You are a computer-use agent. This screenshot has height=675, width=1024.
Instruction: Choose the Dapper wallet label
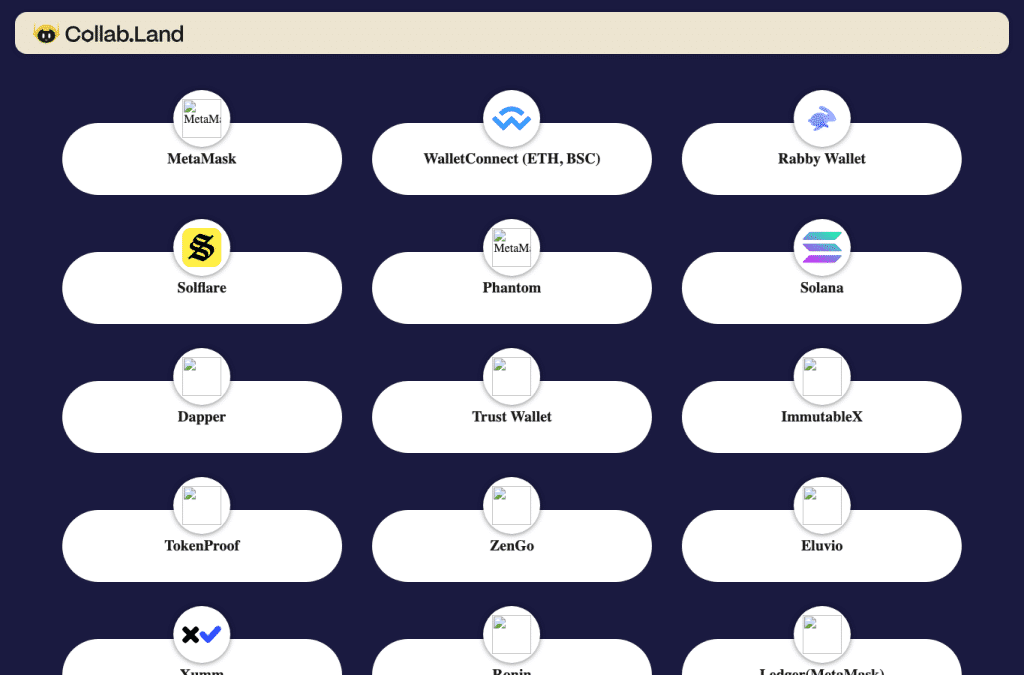coord(202,416)
